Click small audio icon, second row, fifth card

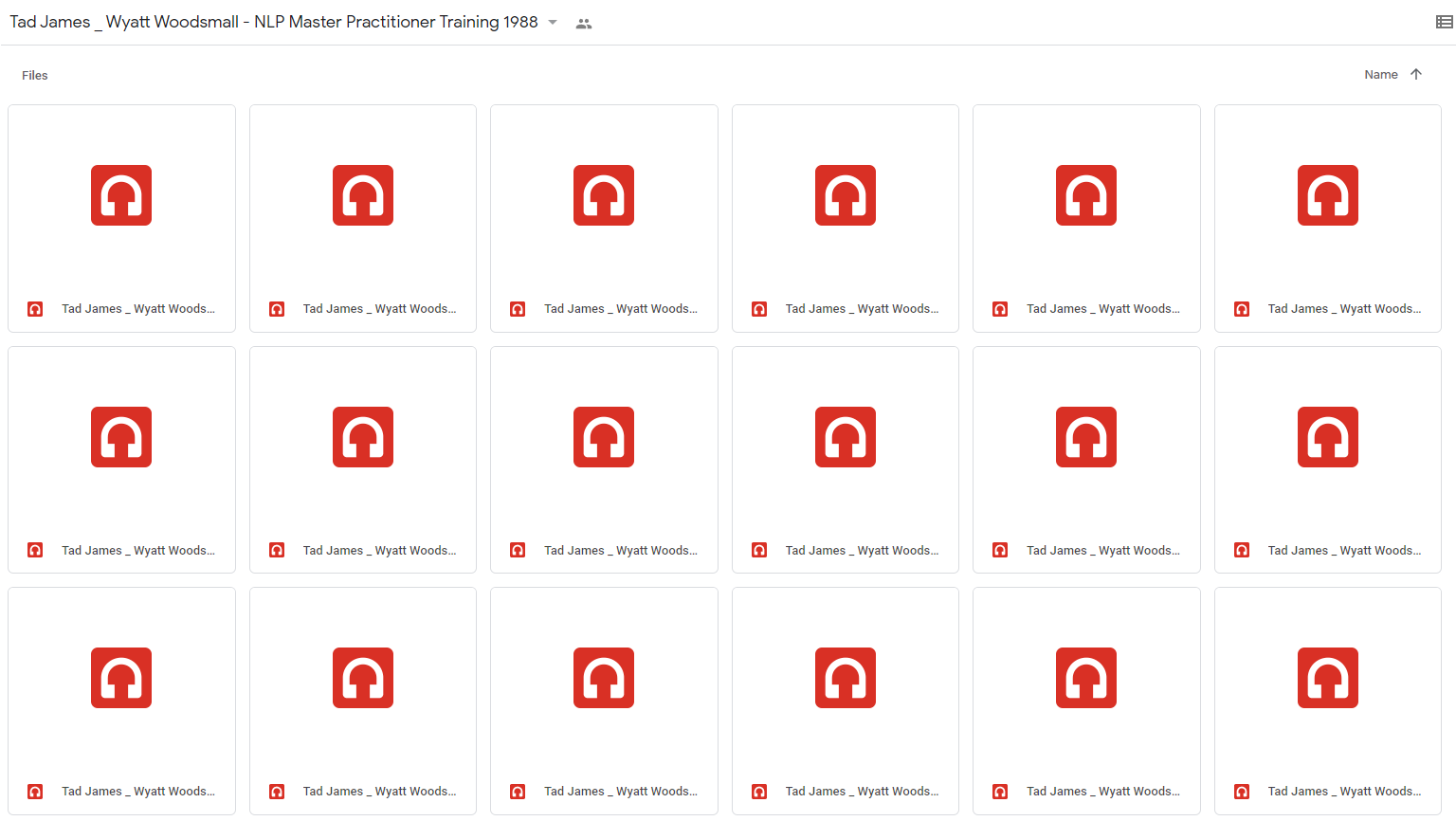point(1000,550)
